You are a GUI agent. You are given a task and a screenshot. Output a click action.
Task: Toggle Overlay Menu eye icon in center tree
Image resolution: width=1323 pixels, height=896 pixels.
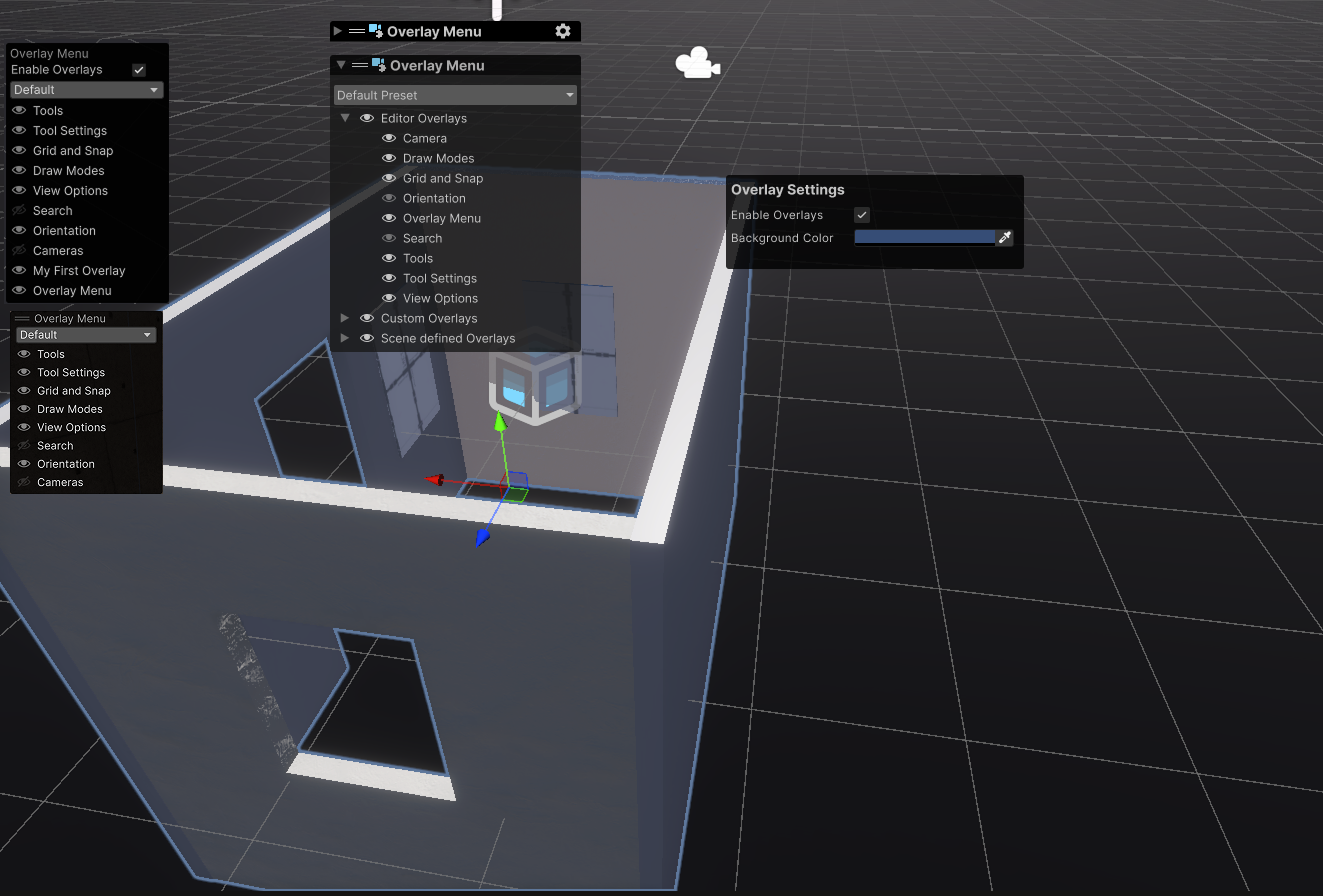click(389, 219)
